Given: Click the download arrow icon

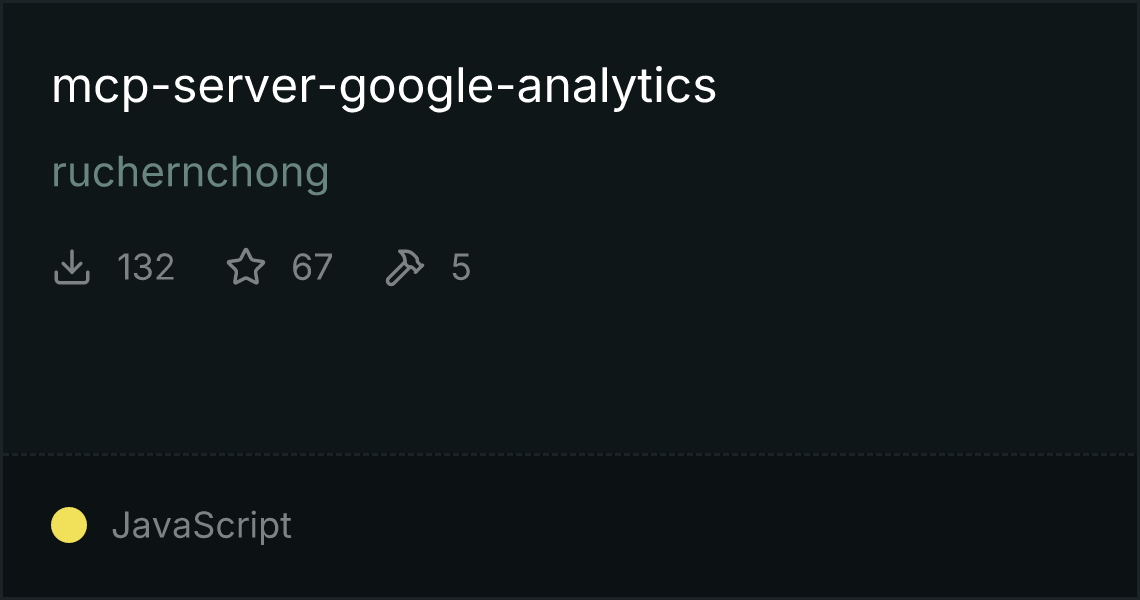Looking at the screenshot, I should tap(72, 268).
